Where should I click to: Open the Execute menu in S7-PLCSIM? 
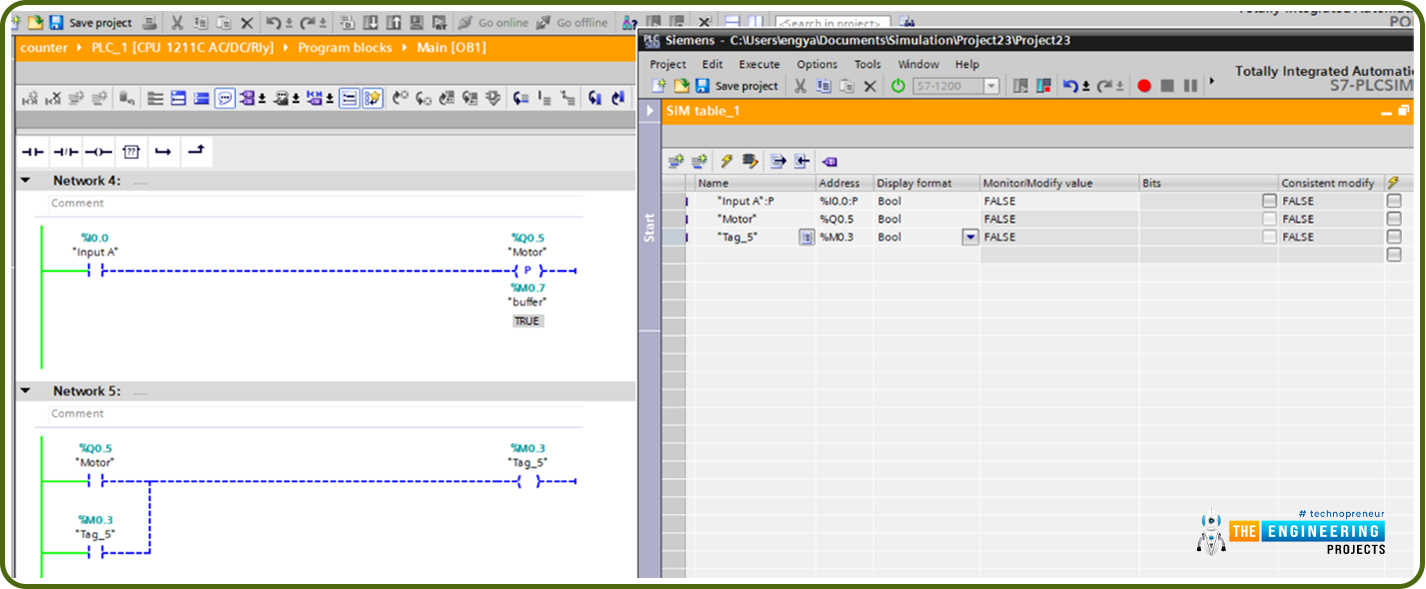pyautogui.click(x=759, y=64)
